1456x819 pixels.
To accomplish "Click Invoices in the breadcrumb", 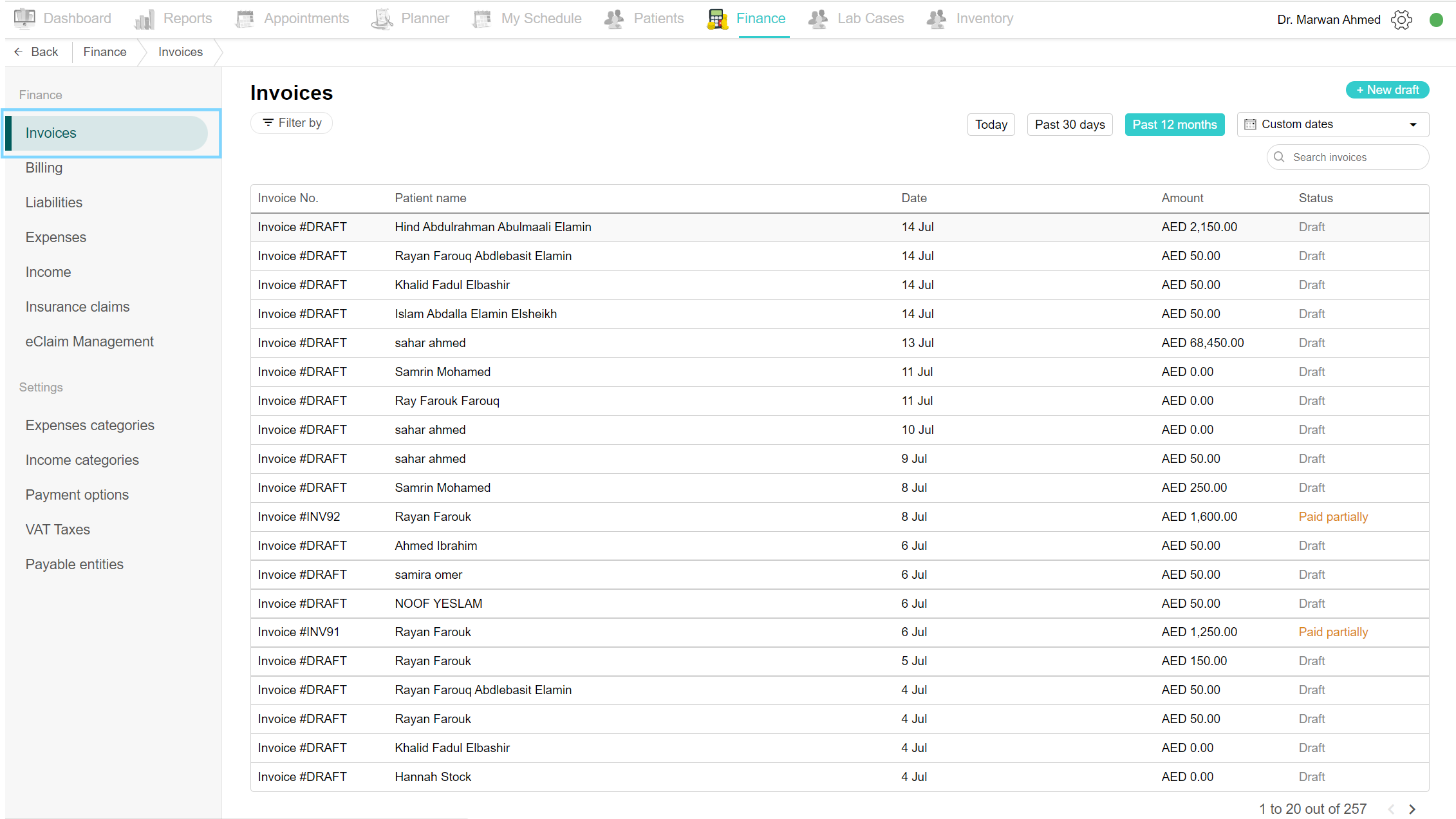I will [x=180, y=52].
